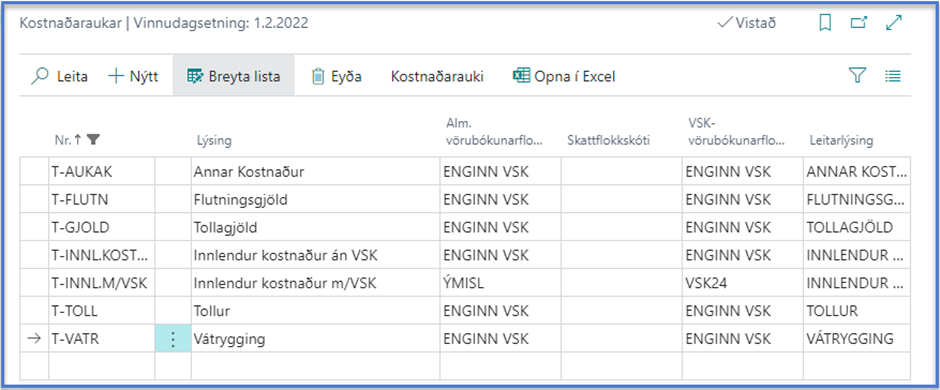Open three-dot menu for T-VATR row
940x390 pixels.
tap(173, 339)
